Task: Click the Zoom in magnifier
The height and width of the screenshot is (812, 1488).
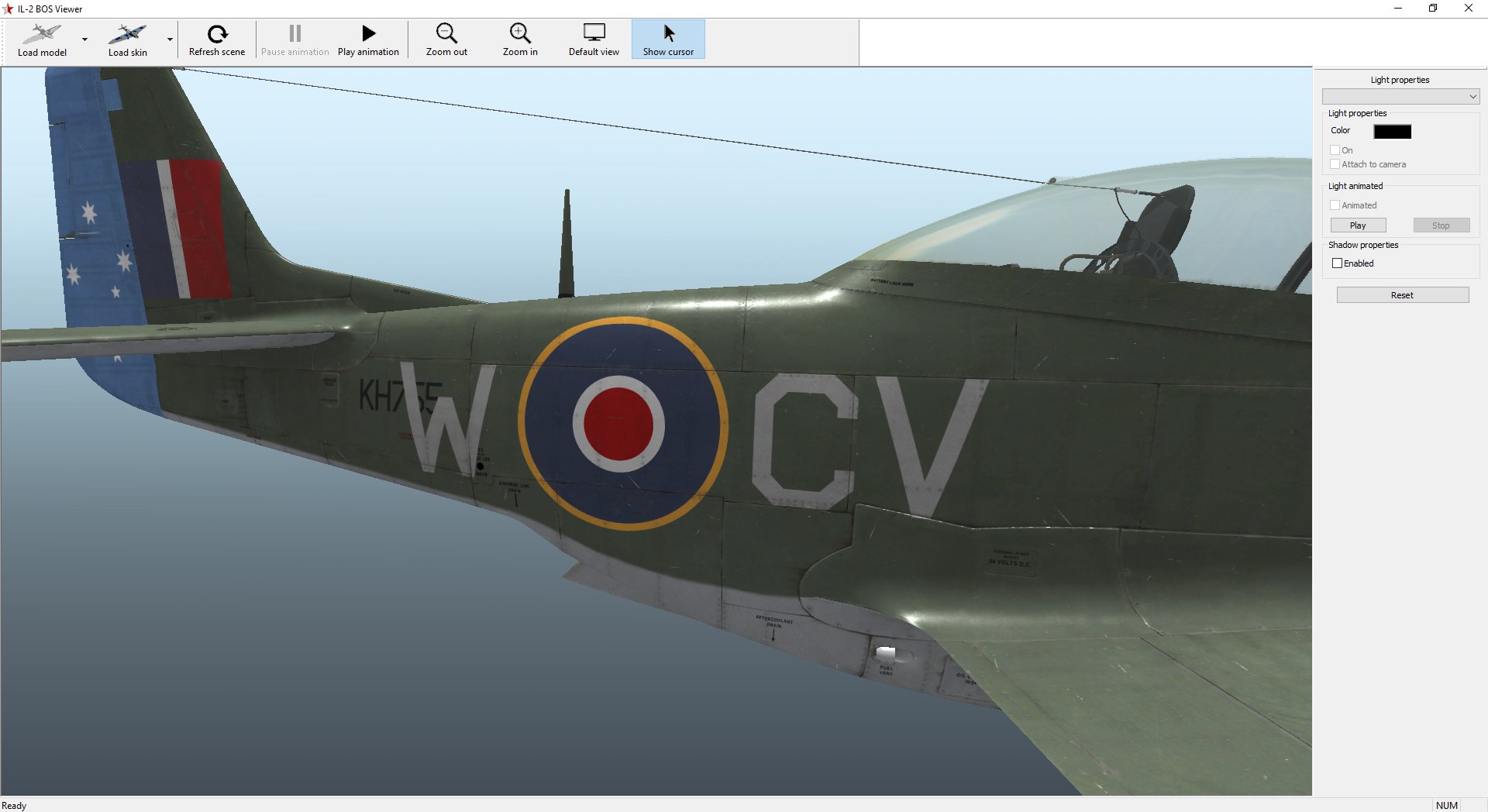Action: point(520,33)
